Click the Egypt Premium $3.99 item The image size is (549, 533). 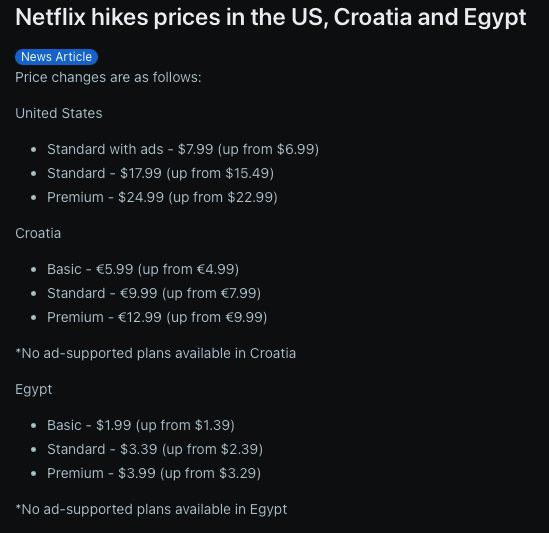click(154, 473)
